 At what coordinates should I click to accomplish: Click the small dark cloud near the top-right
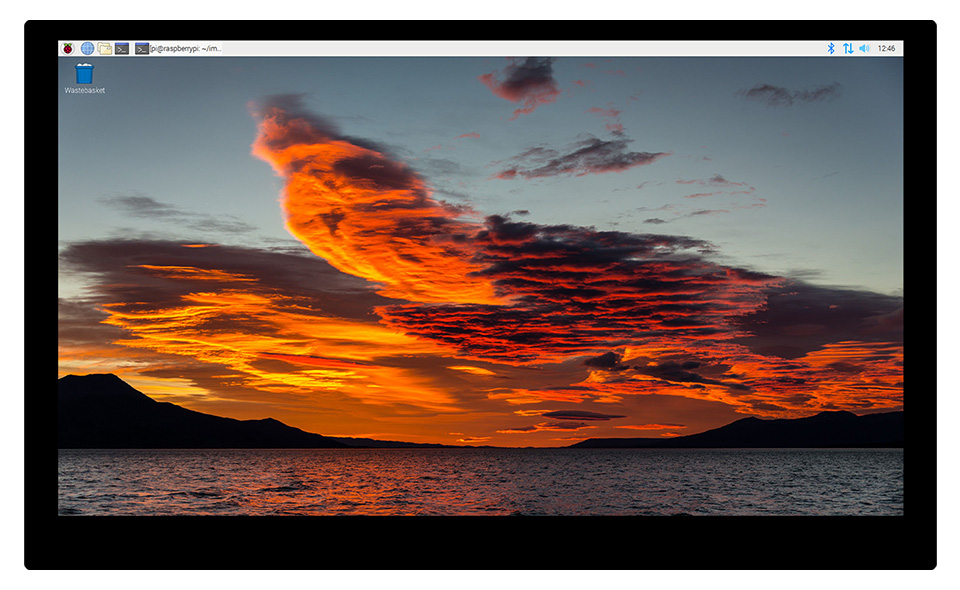(790, 94)
